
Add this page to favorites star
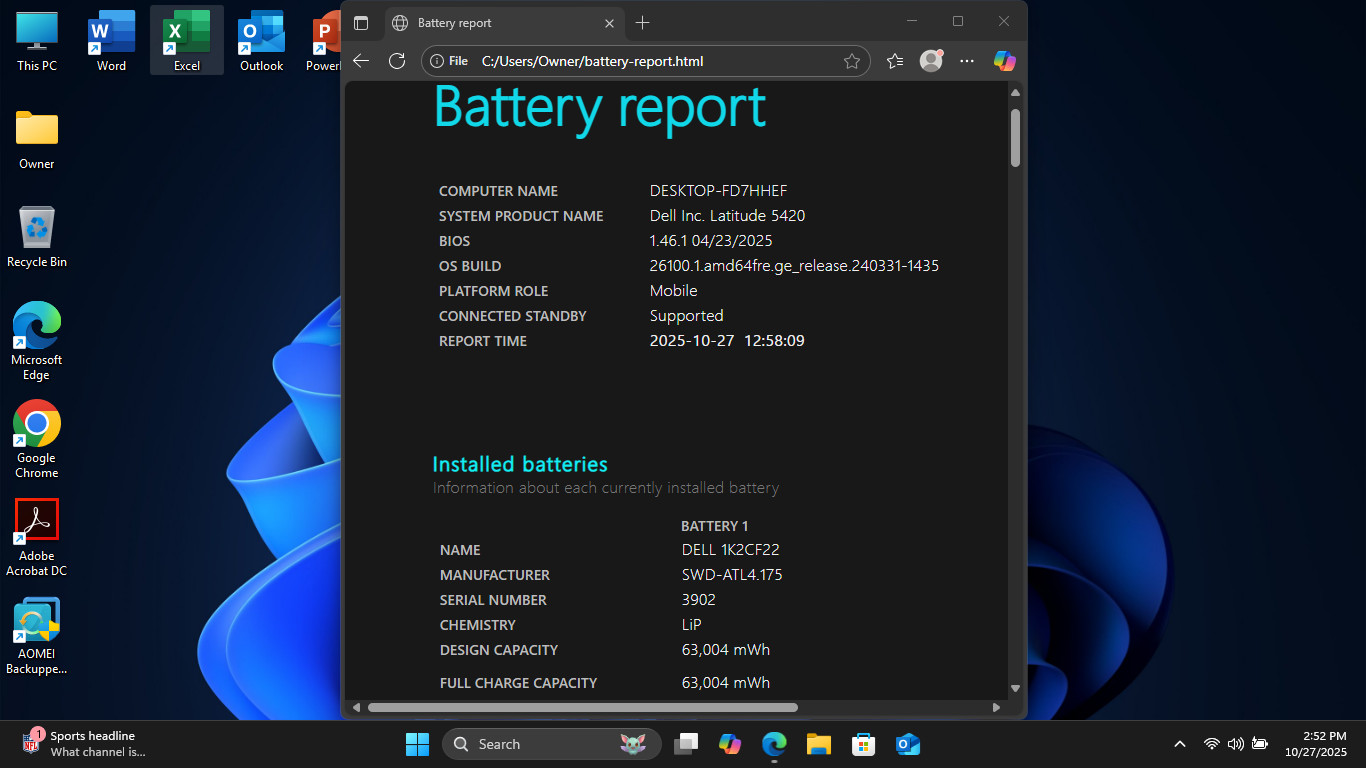tap(851, 61)
